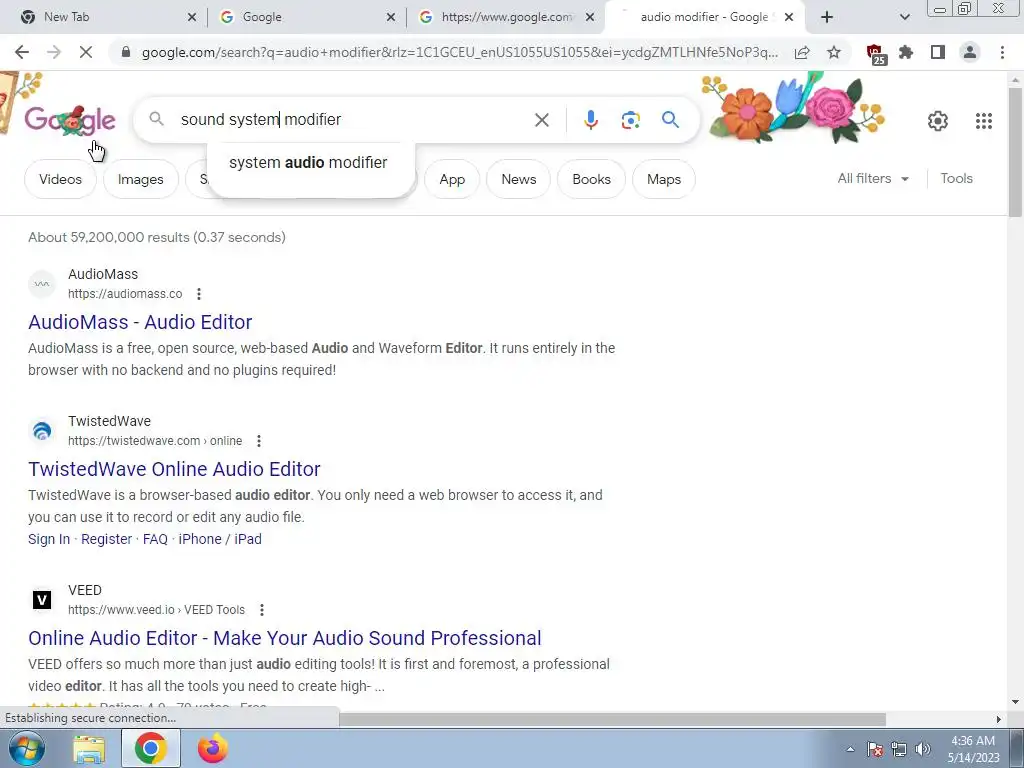Switch to the https://www.google.com tab
The height and width of the screenshot is (768, 1024).
click(x=506, y=17)
